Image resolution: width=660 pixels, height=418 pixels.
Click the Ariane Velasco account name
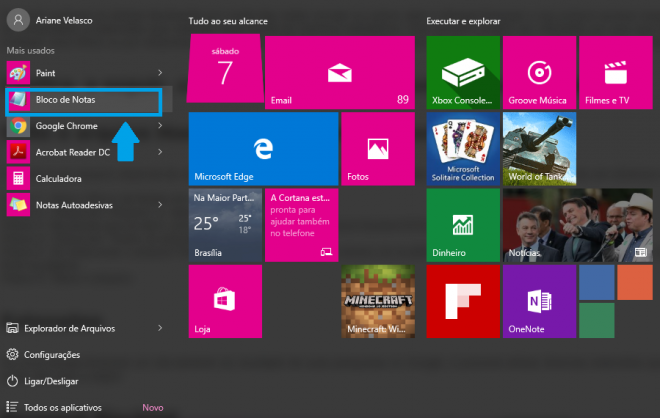coord(64,20)
